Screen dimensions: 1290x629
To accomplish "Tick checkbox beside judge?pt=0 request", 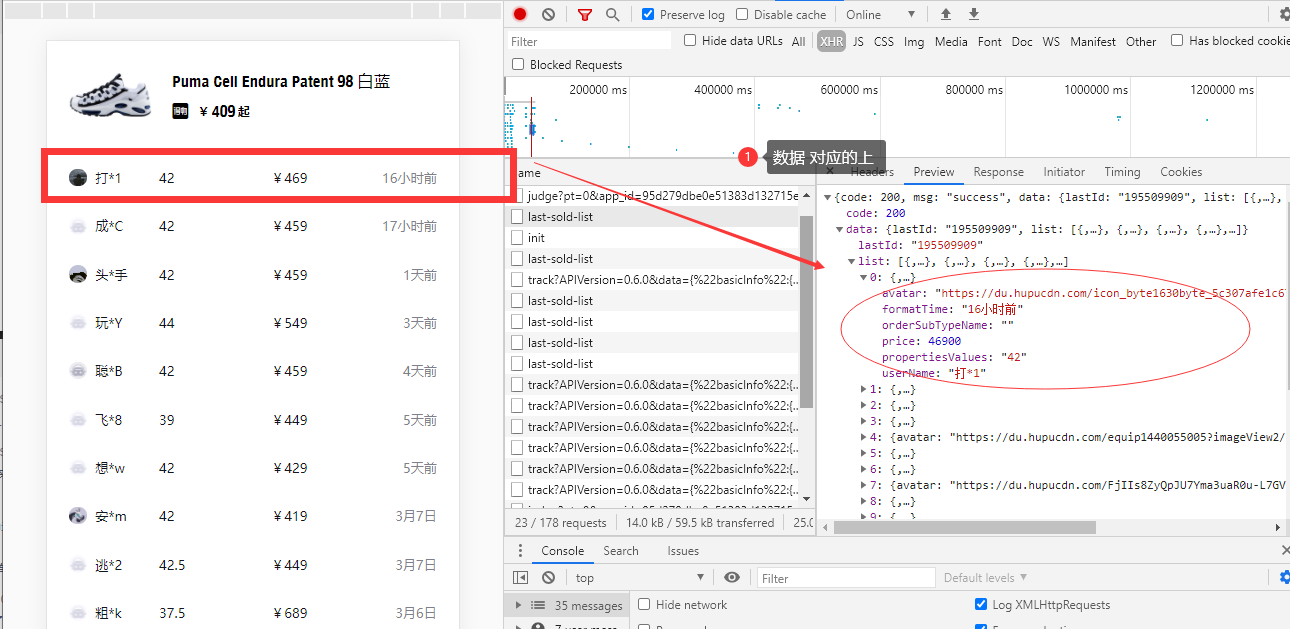I will point(517,196).
